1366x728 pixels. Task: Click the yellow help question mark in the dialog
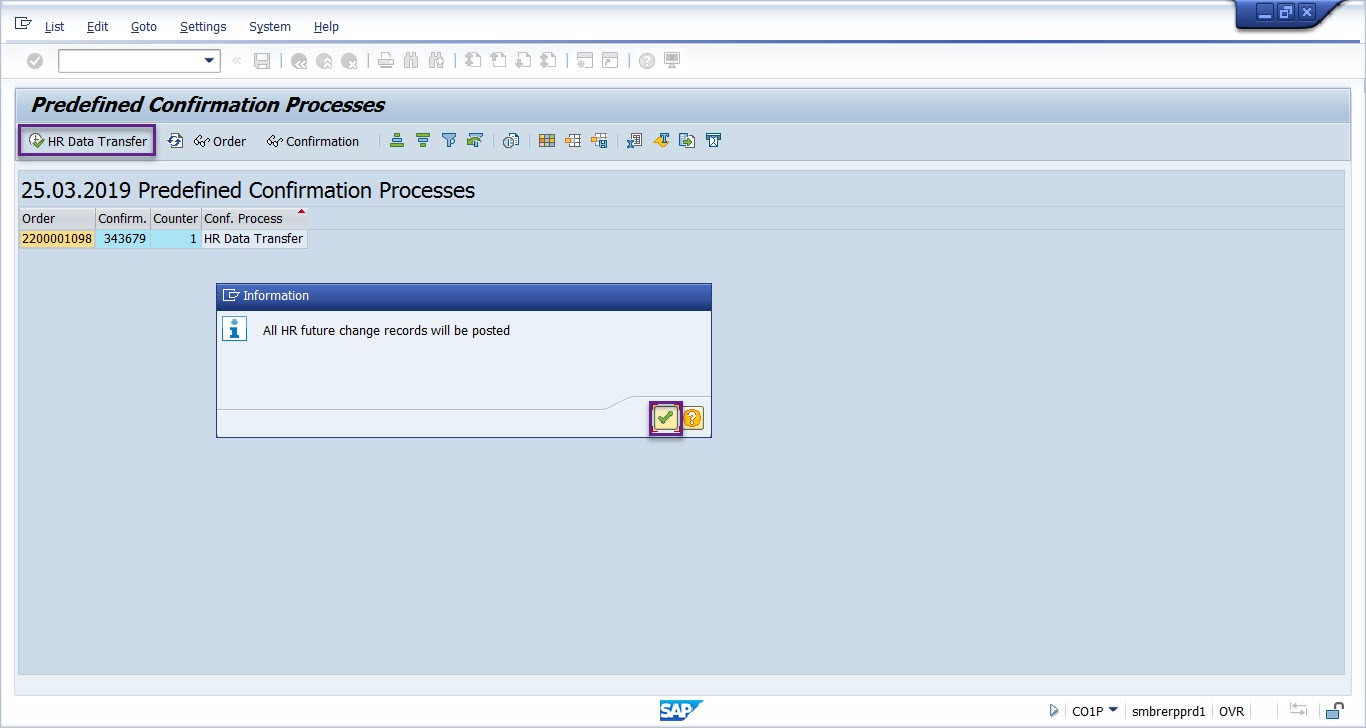pos(692,418)
